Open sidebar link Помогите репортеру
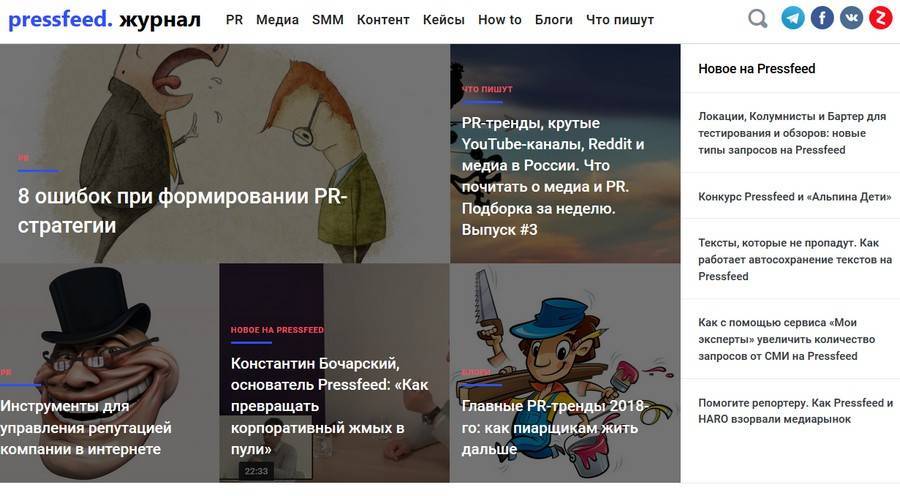This screenshot has width=900, height=496. 796,410
